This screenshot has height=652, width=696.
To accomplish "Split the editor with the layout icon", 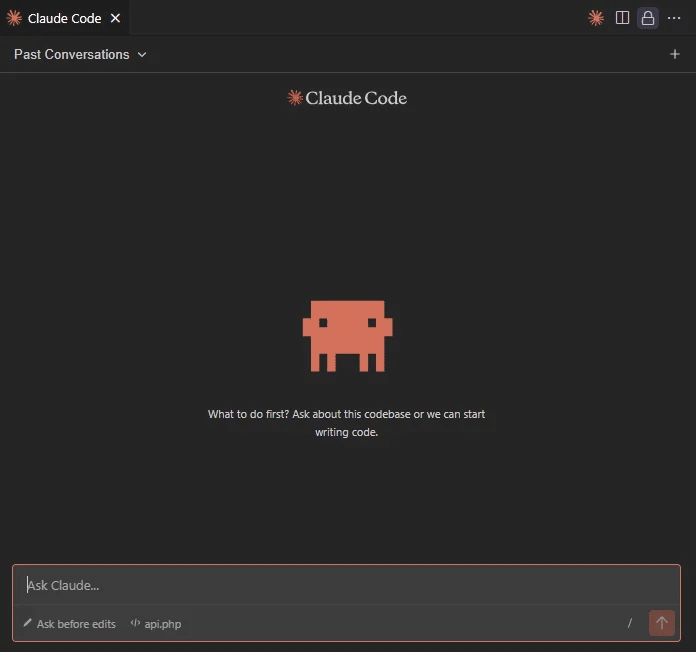I will click(622, 18).
